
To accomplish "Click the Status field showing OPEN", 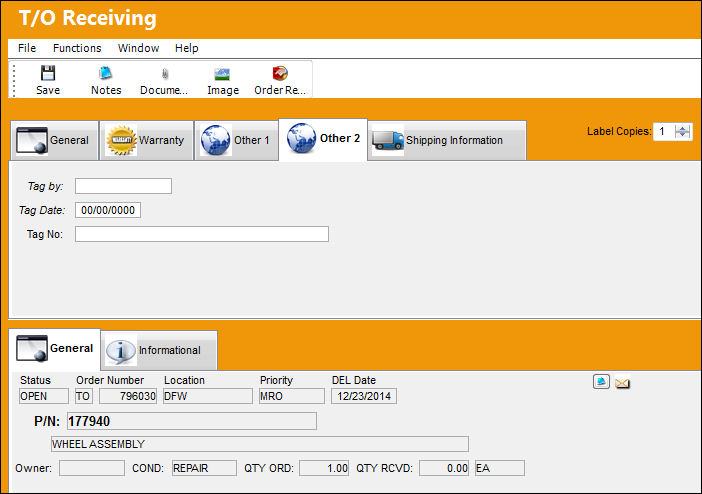I will (44, 396).
